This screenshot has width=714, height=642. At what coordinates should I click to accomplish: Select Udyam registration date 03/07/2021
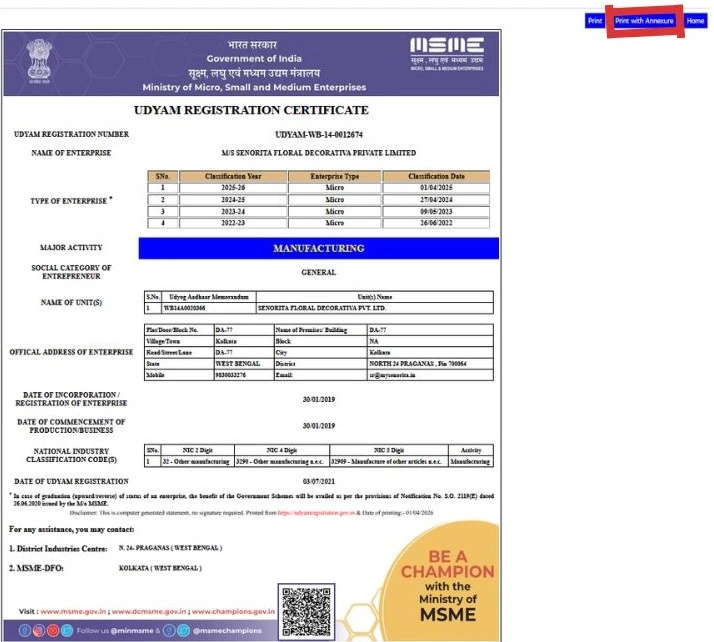[x=319, y=482]
